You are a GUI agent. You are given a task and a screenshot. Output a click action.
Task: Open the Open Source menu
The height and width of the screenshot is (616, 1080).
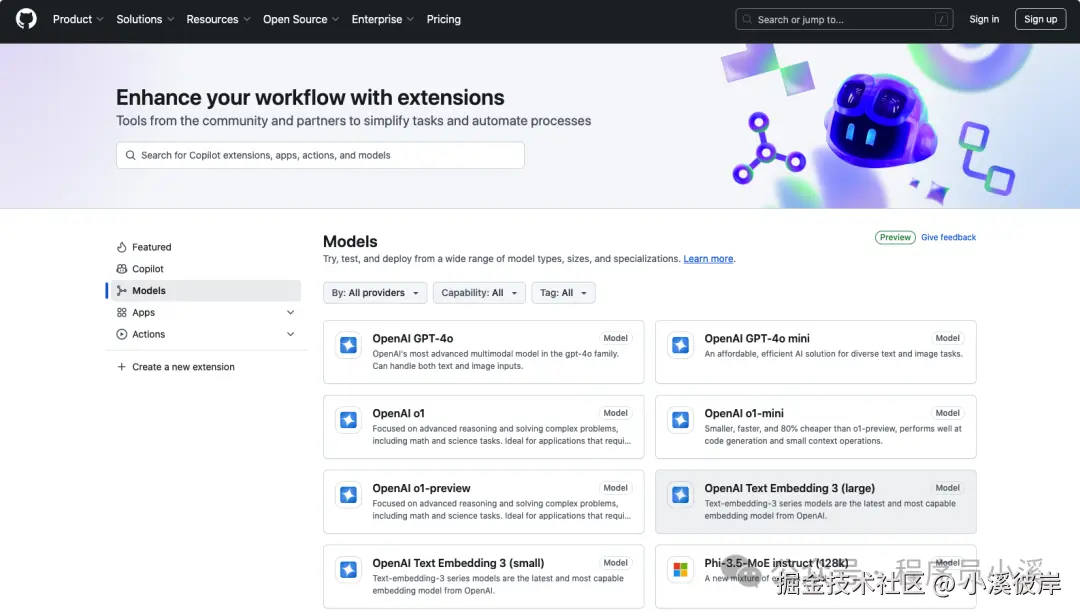pos(300,19)
